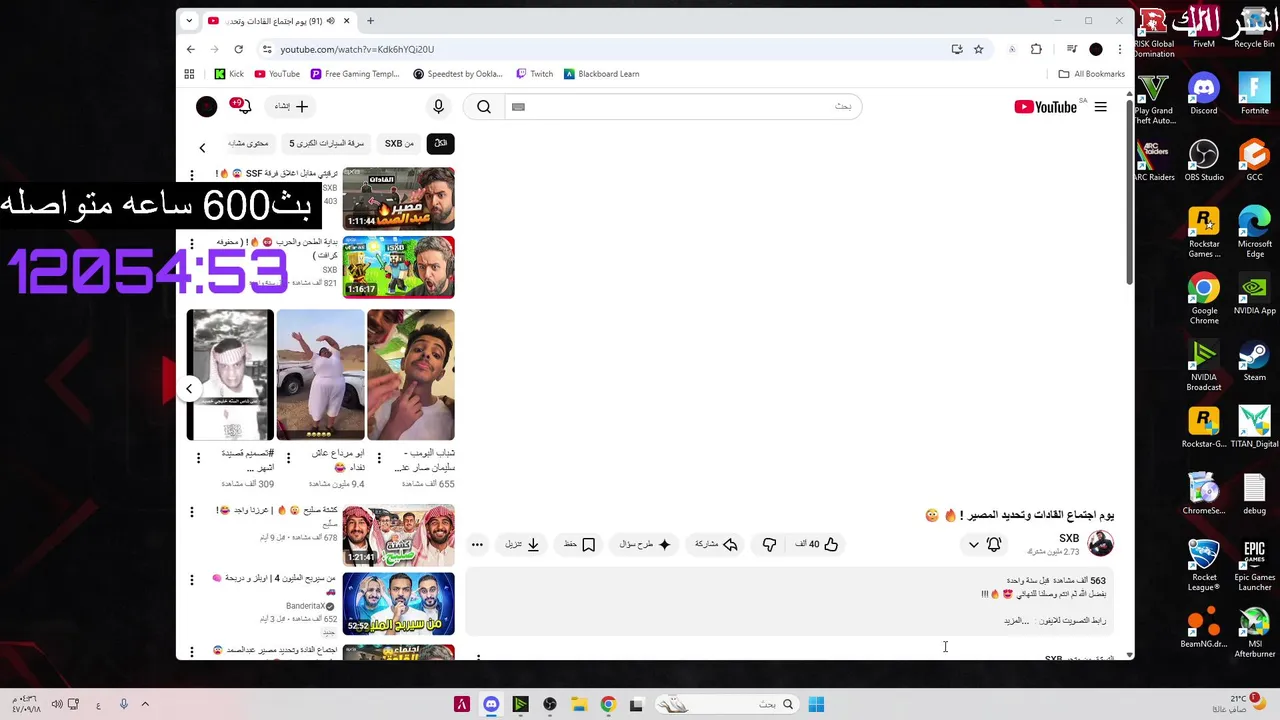Open OBS Studio desktop shortcut
This screenshot has height=720, width=1280.
1204,160
